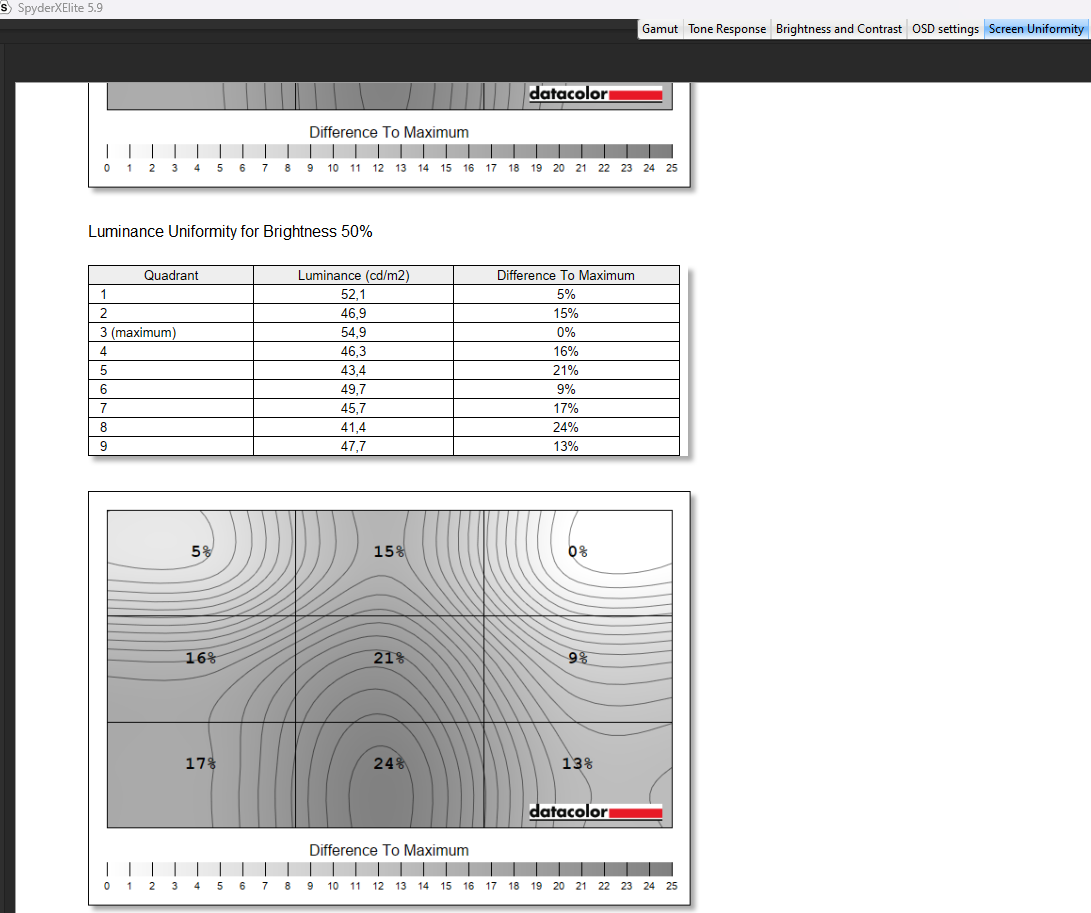Click the 21% center label in the contour chart

pos(389,657)
